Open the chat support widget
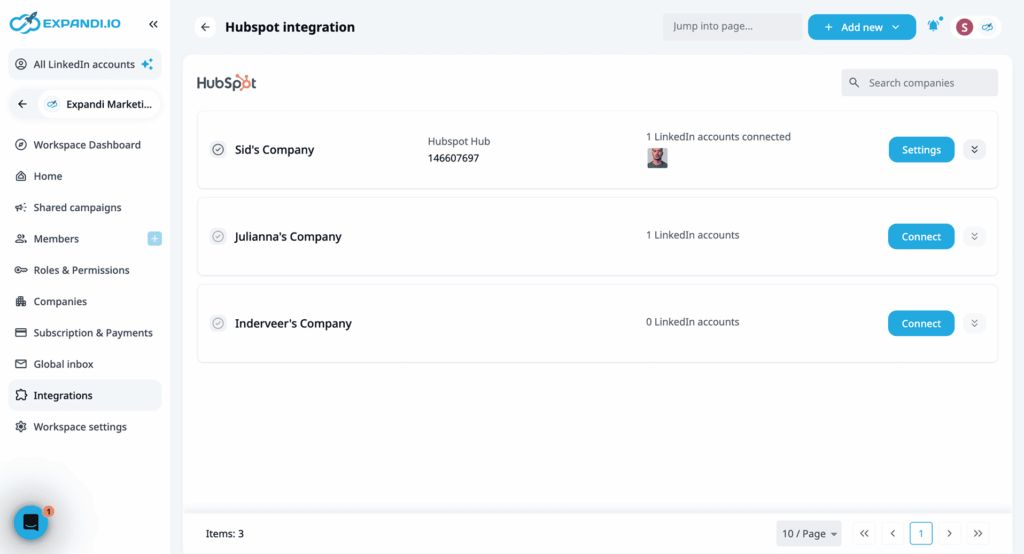Image resolution: width=1024 pixels, height=554 pixels. tap(31, 522)
